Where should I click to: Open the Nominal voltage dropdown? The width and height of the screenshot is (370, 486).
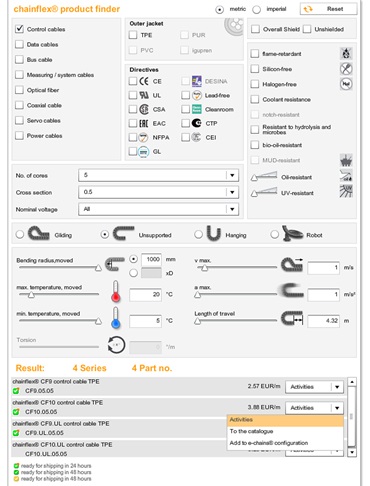click(159, 209)
